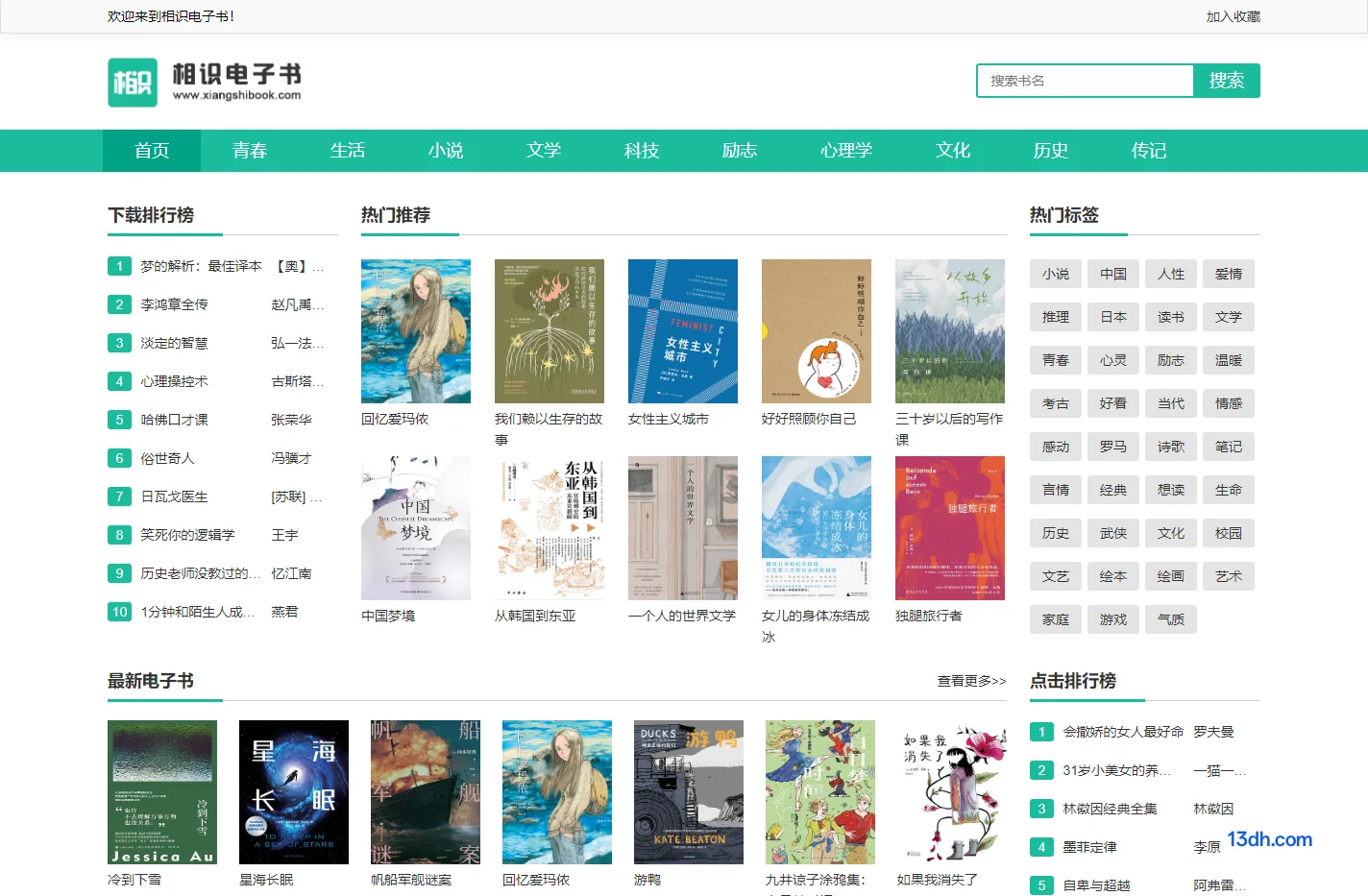Screen dimensions: 1368x896
Task: Open 三十岁以后的写作课 book cover
Action: (x=950, y=331)
